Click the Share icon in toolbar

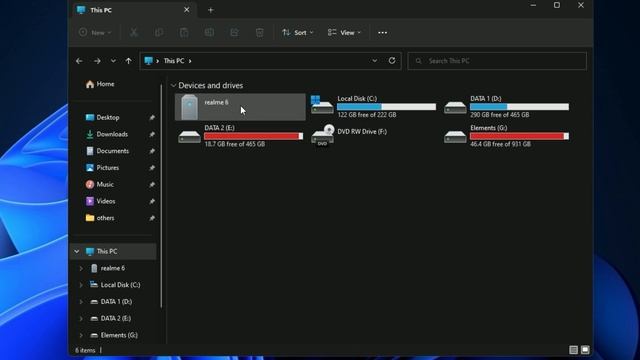tap(234, 33)
